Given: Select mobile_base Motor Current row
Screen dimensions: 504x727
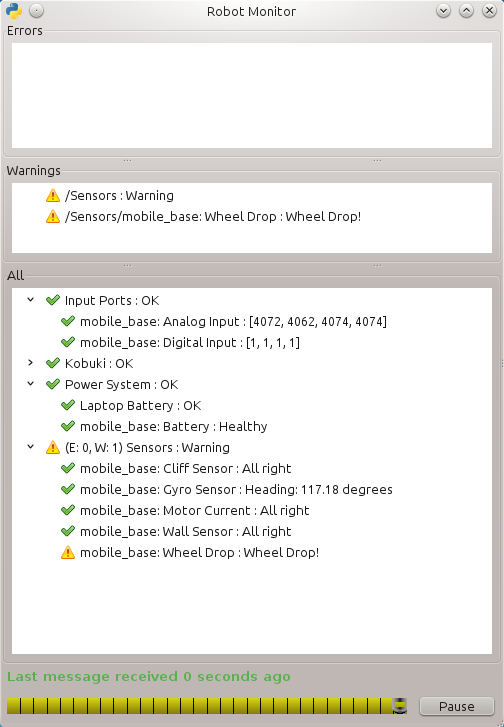Looking at the screenshot, I should (194, 510).
